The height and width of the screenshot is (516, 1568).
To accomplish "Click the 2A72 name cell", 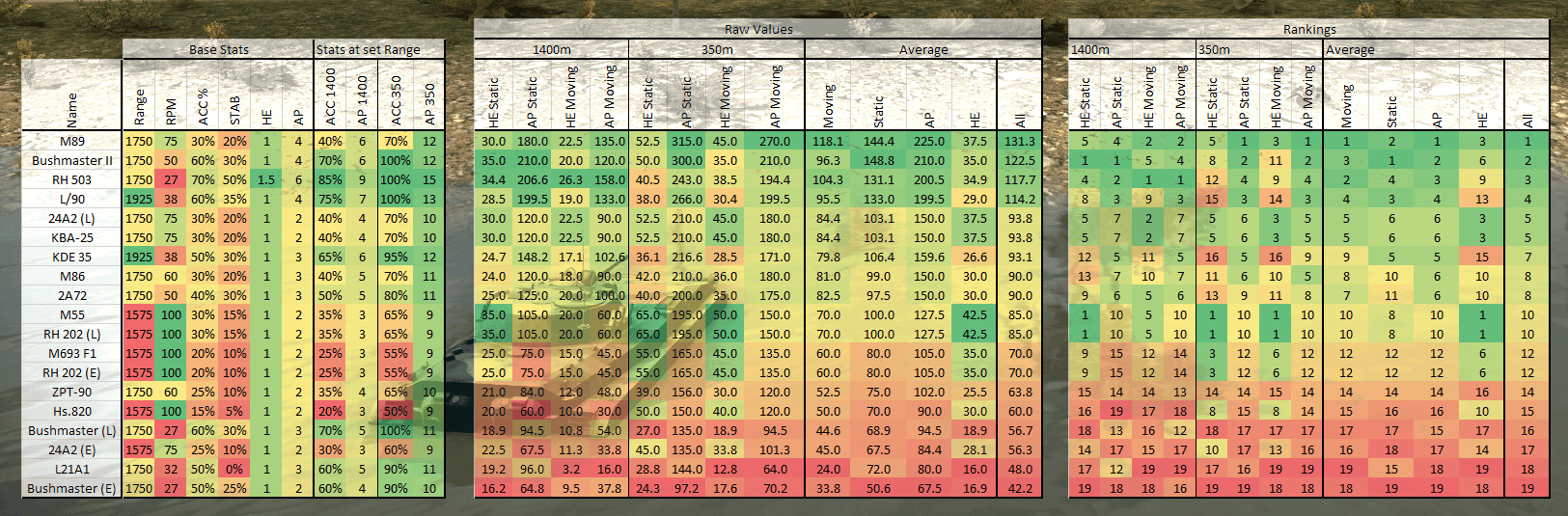I will coord(72,295).
